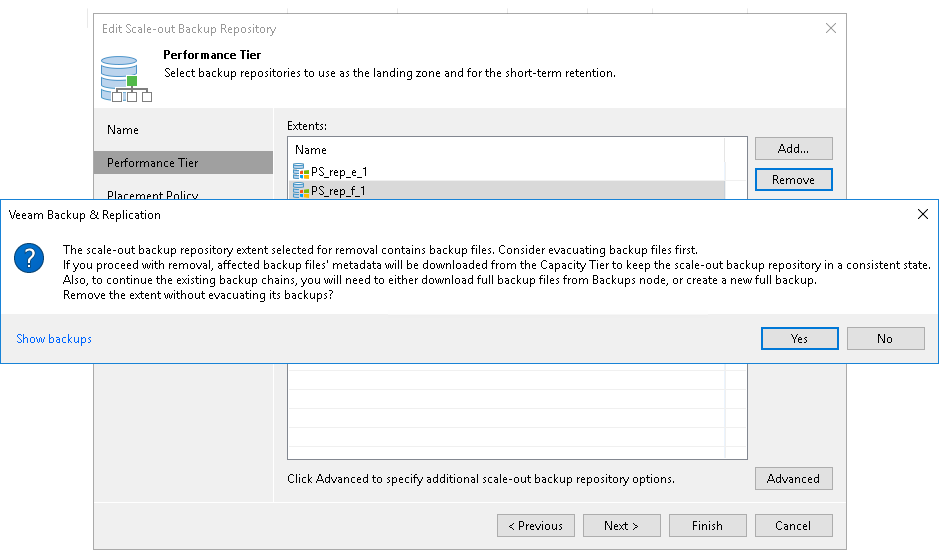Screen dimensions: 939x550
Task: Click the PS_rep_e_1 repository icon
Action: click(300, 172)
